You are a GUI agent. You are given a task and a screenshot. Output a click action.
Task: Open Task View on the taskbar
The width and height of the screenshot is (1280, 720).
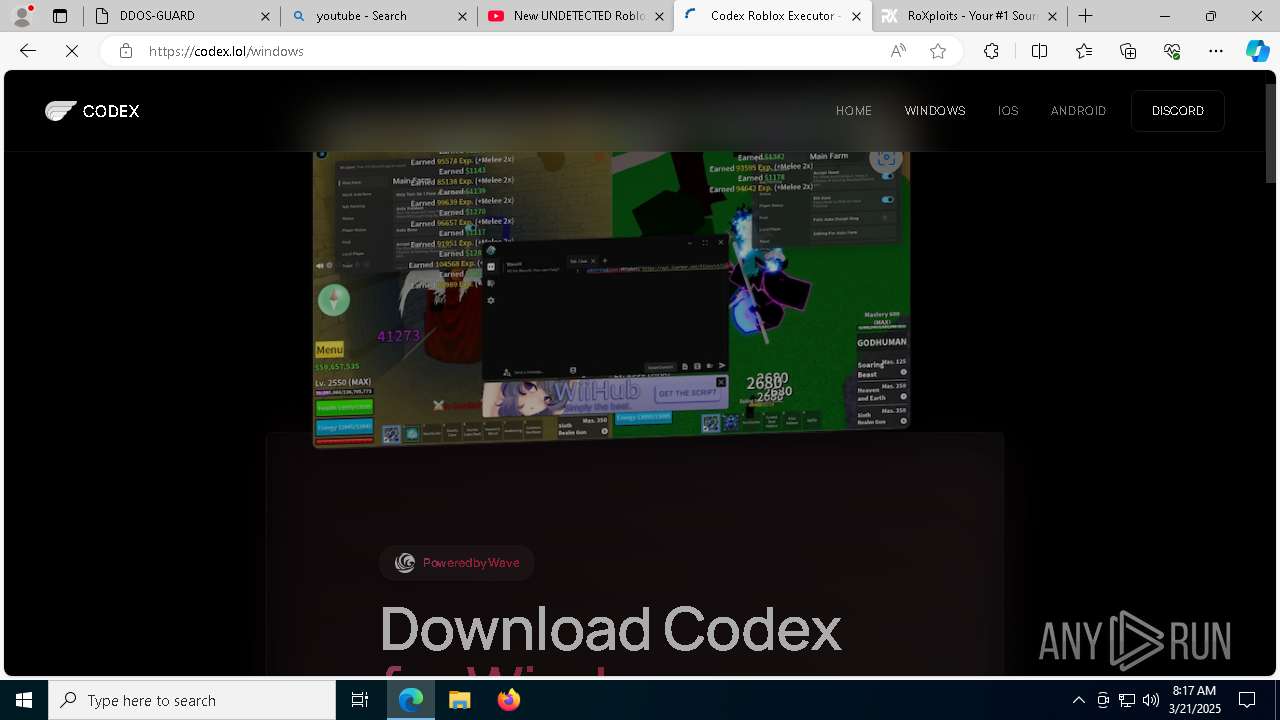360,700
